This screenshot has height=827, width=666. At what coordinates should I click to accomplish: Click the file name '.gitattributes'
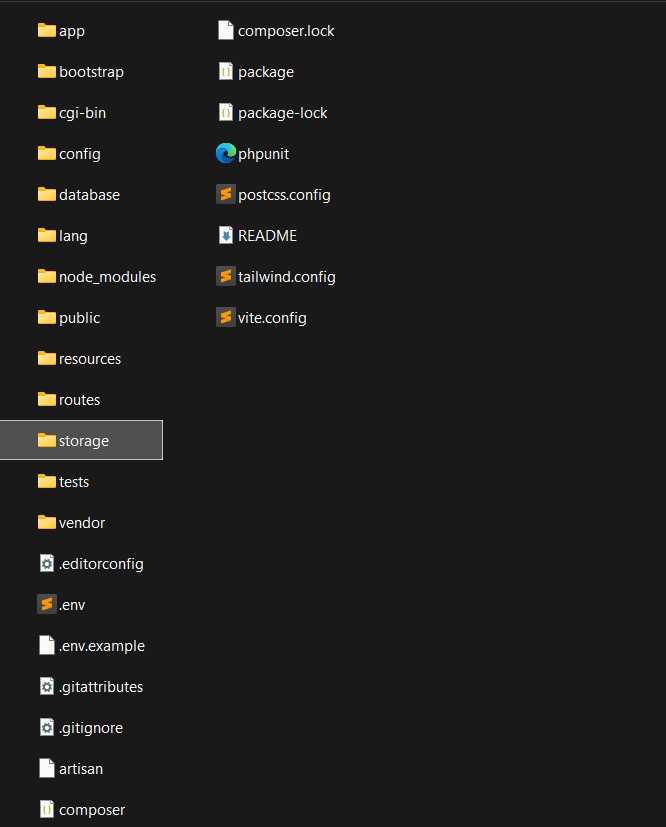pyautogui.click(x=101, y=687)
